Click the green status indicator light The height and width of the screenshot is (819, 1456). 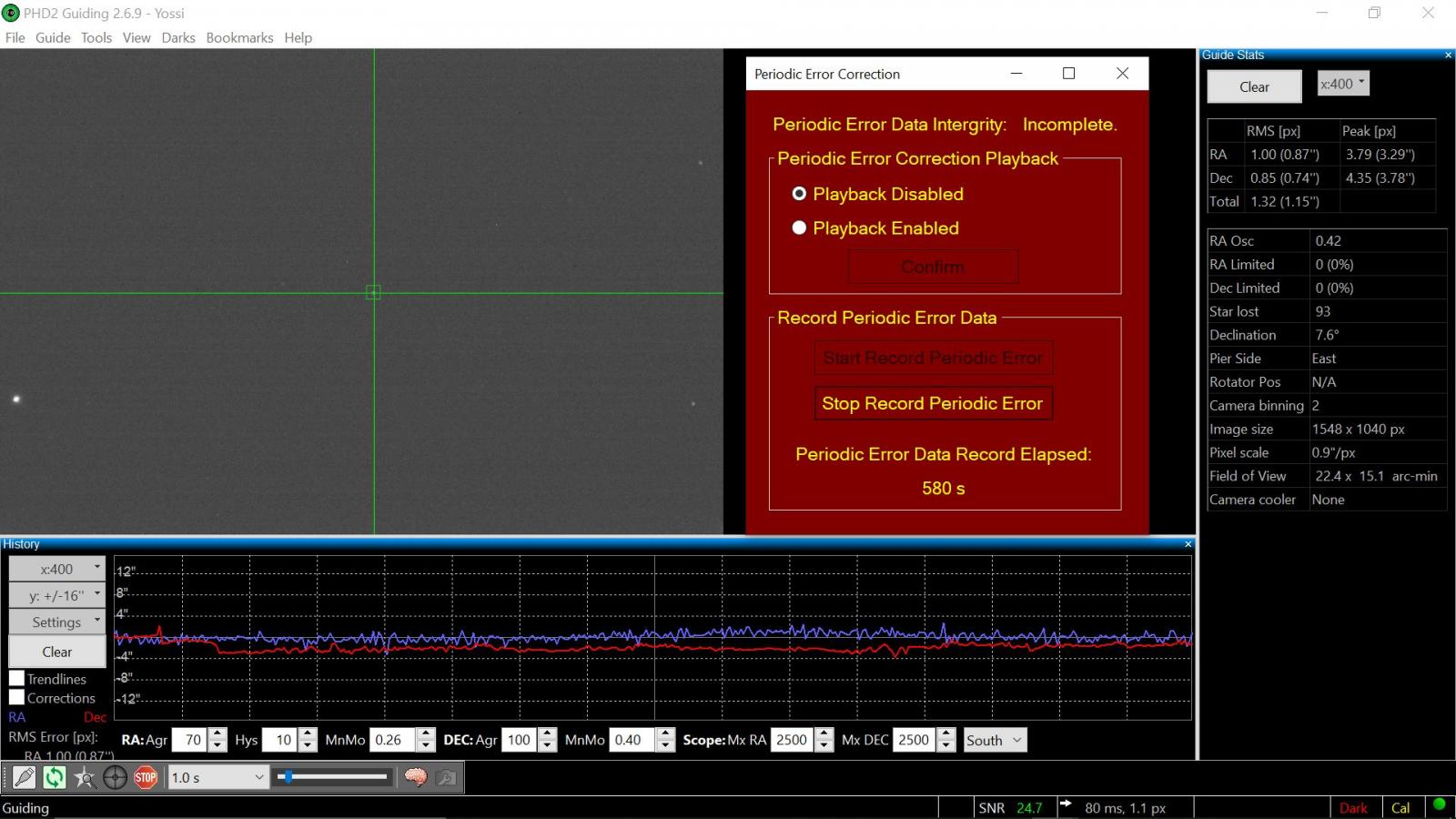pos(1439,804)
